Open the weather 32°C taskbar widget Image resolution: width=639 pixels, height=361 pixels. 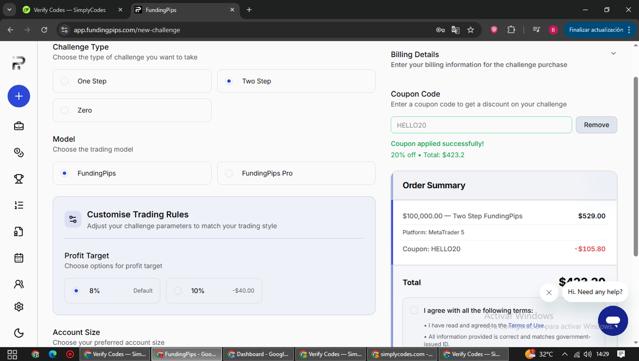pos(540,354)
